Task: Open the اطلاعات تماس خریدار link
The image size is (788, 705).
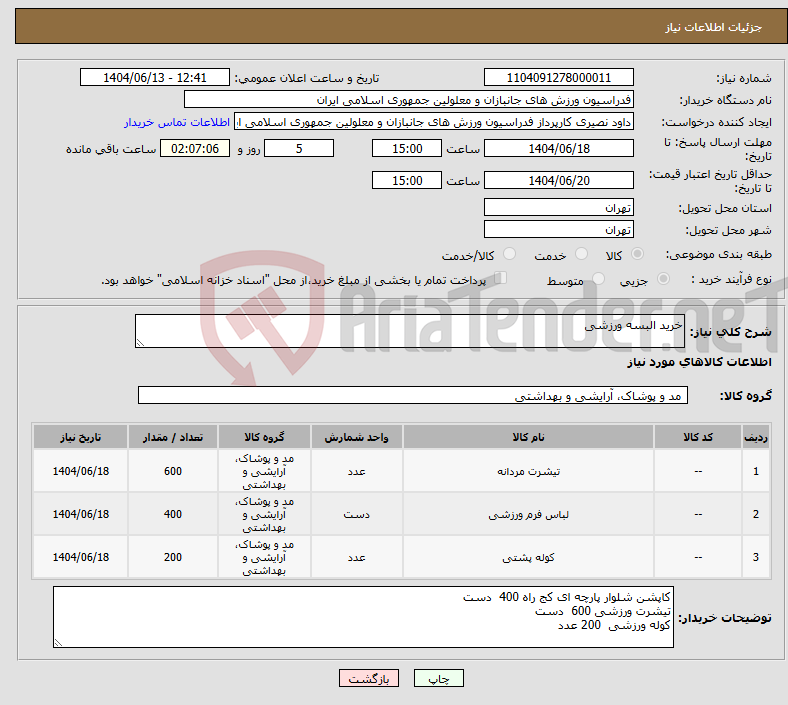Action: [177, 122]
